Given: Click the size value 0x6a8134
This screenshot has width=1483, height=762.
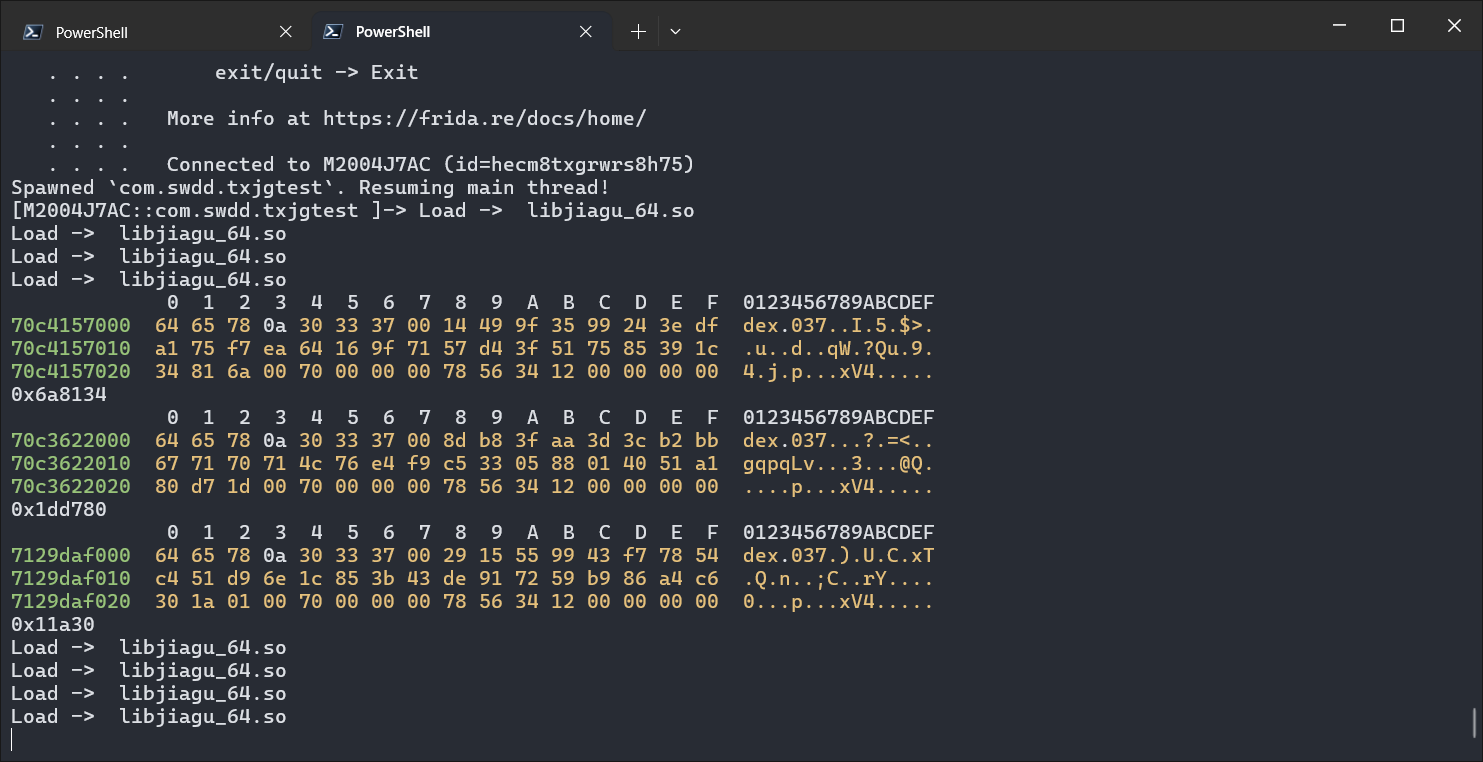Looking at the screenshot, I should (x=59, y=394).
